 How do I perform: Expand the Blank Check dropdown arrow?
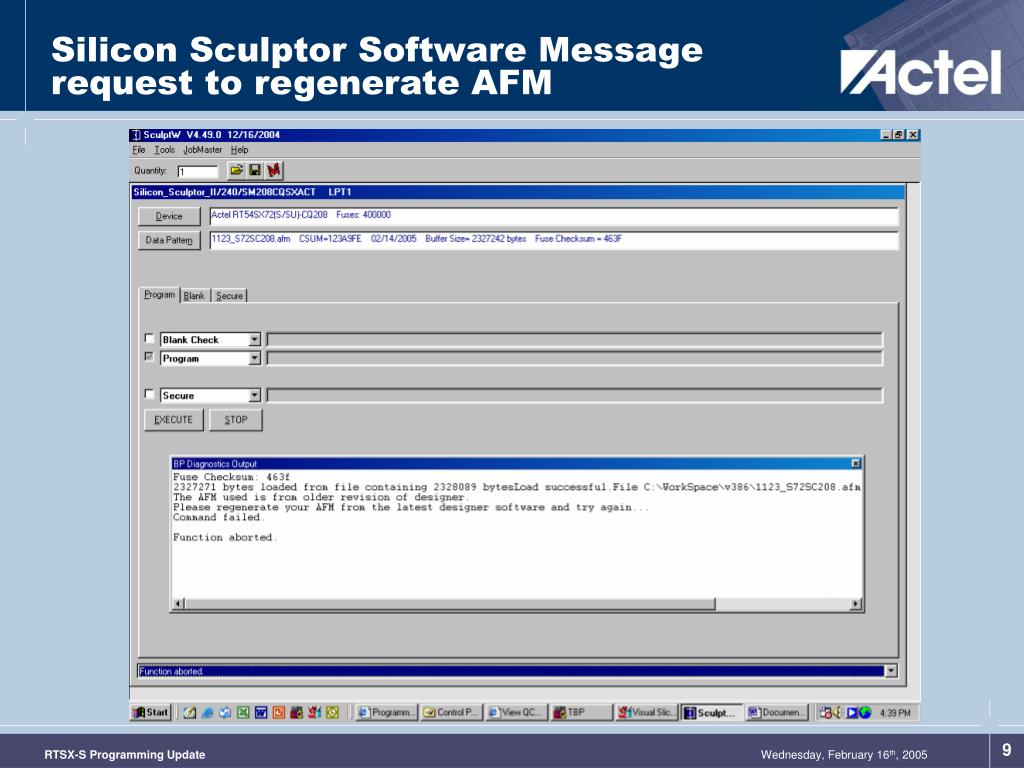coord(255,340)
